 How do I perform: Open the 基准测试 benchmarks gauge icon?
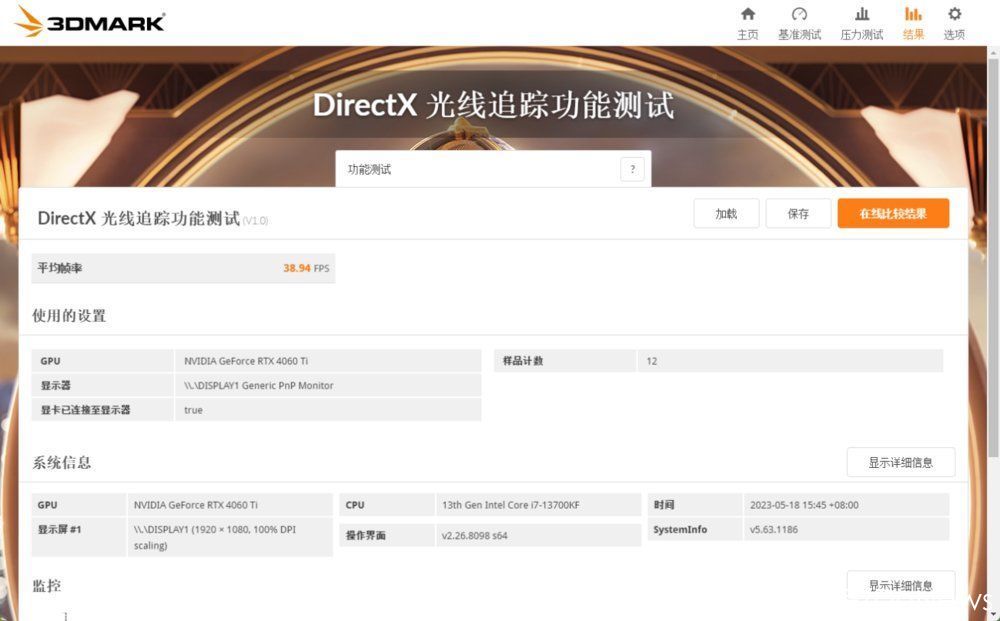799,14
